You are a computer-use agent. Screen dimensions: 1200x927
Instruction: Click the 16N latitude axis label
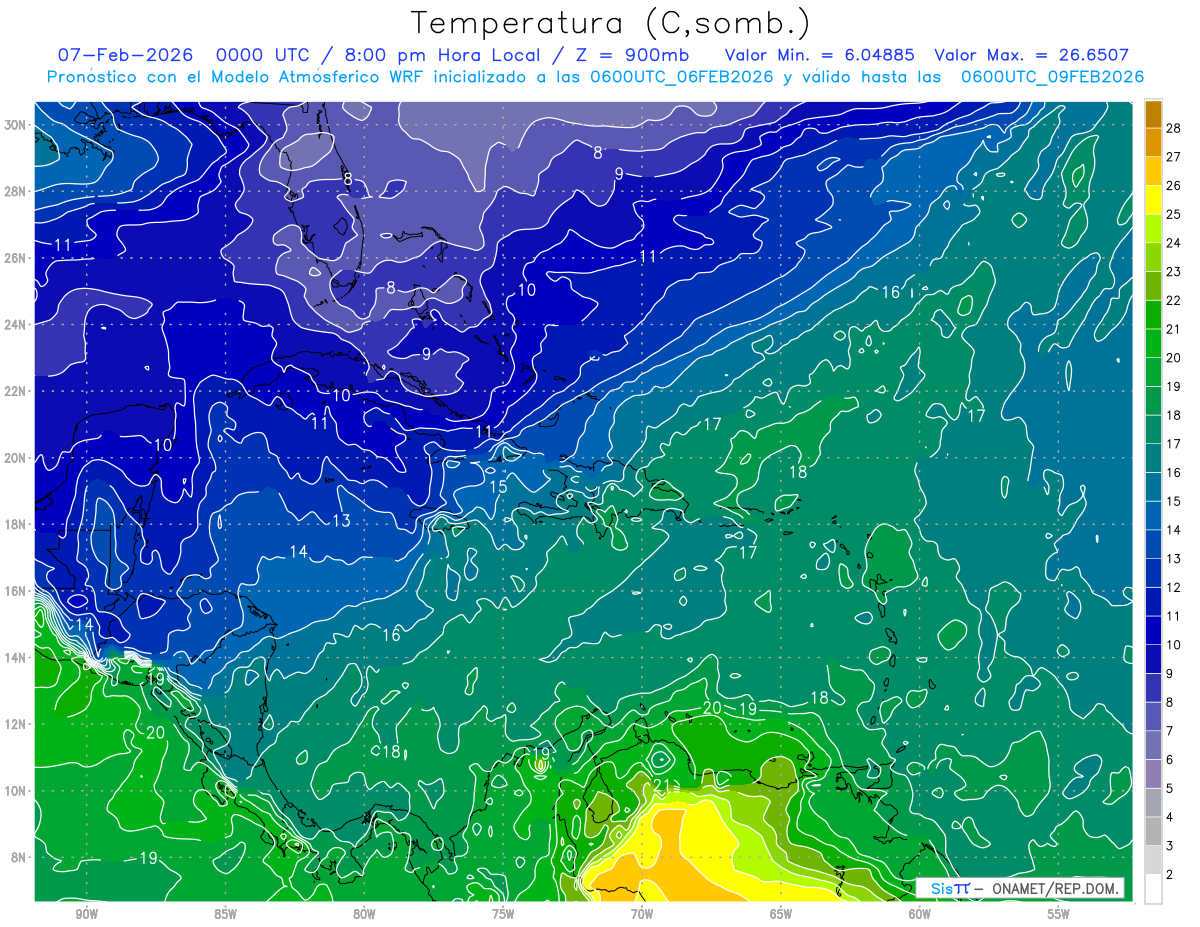(15, 591)
